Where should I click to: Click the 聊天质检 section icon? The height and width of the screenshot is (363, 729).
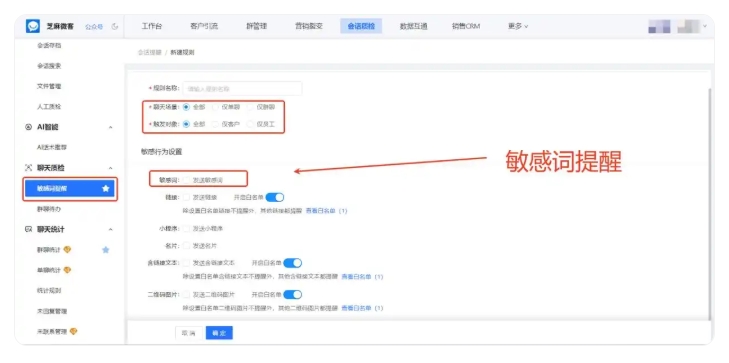coord(28,168)
